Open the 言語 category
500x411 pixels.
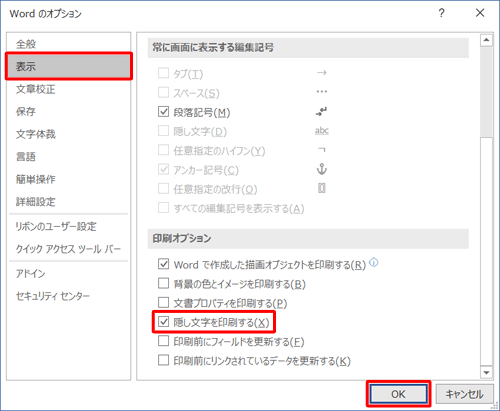click(69, 157)
